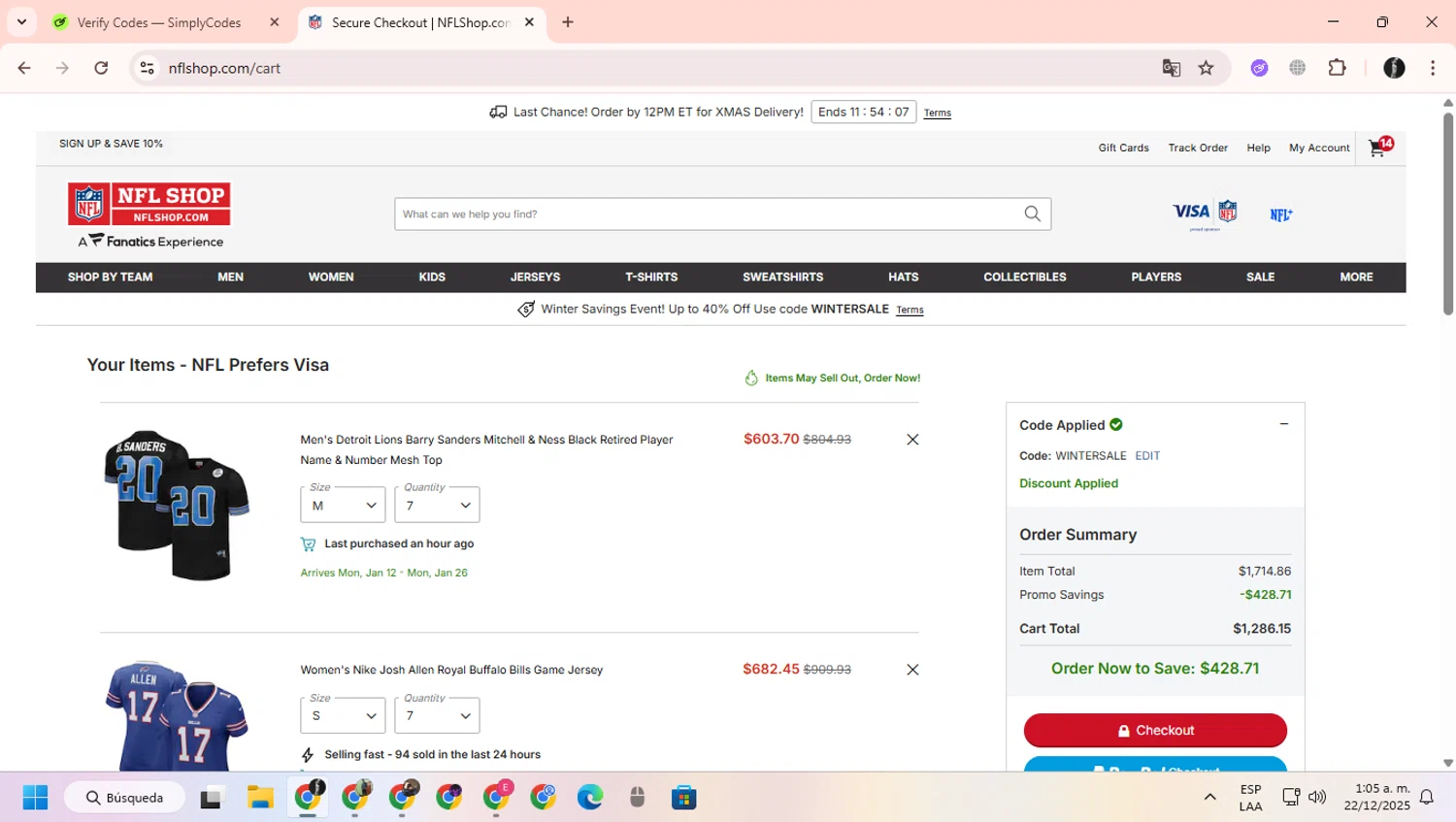
Task: Close the Secure Checkout NFLShop tab
Action: pos(529,22)
